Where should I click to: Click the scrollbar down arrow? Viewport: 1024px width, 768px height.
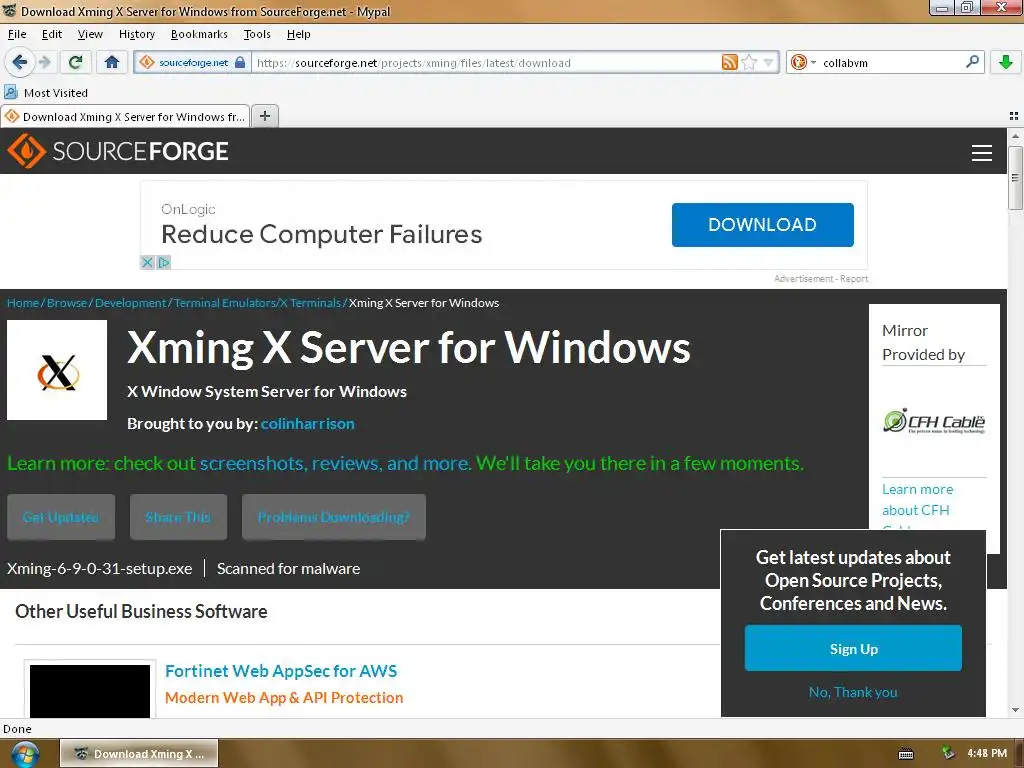pyautogui.click(x=1015, y=710)
